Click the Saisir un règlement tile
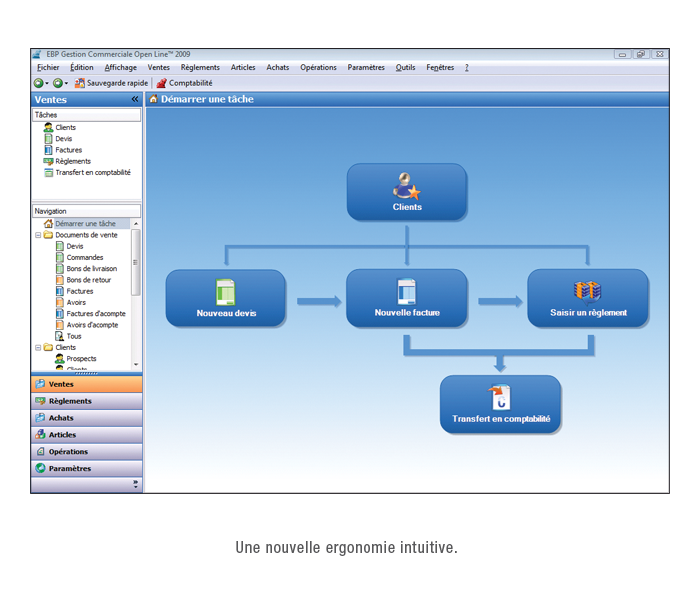The width and height of the screenshot is (700, 600). pyautogui.click(x=588, y=298)
